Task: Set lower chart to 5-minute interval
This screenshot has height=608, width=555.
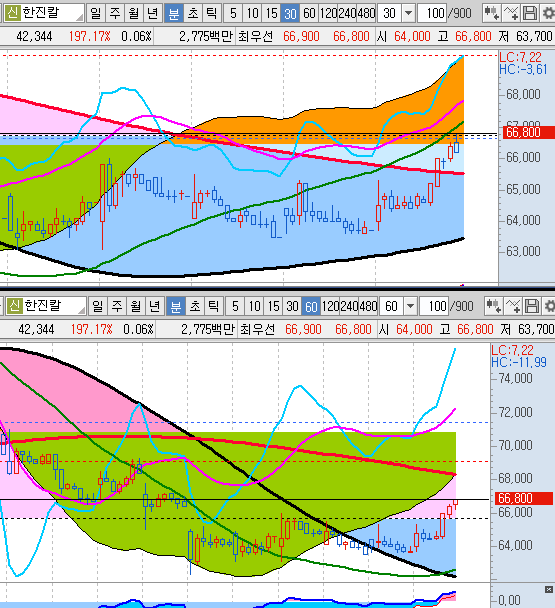Action: click(x=235, y=306)
